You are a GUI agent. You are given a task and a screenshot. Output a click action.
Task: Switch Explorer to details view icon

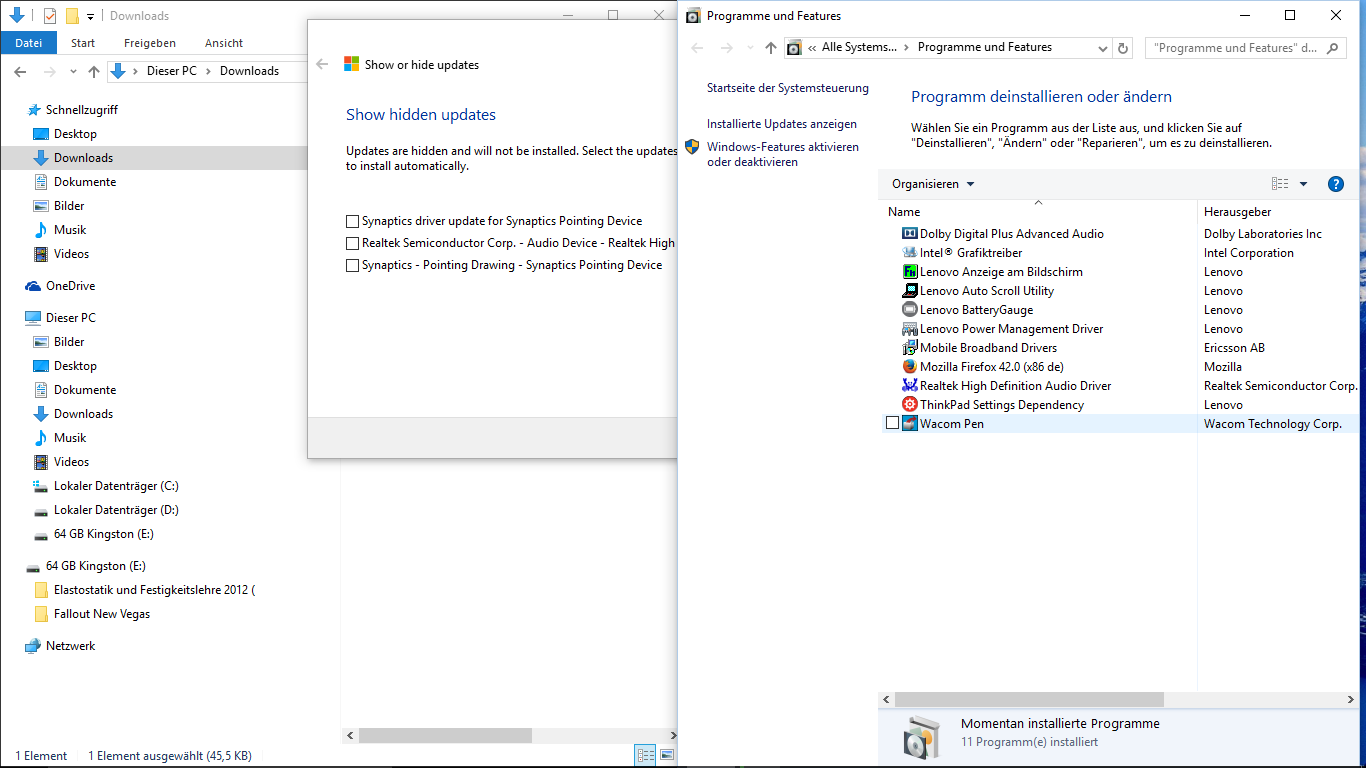[645, 755]
